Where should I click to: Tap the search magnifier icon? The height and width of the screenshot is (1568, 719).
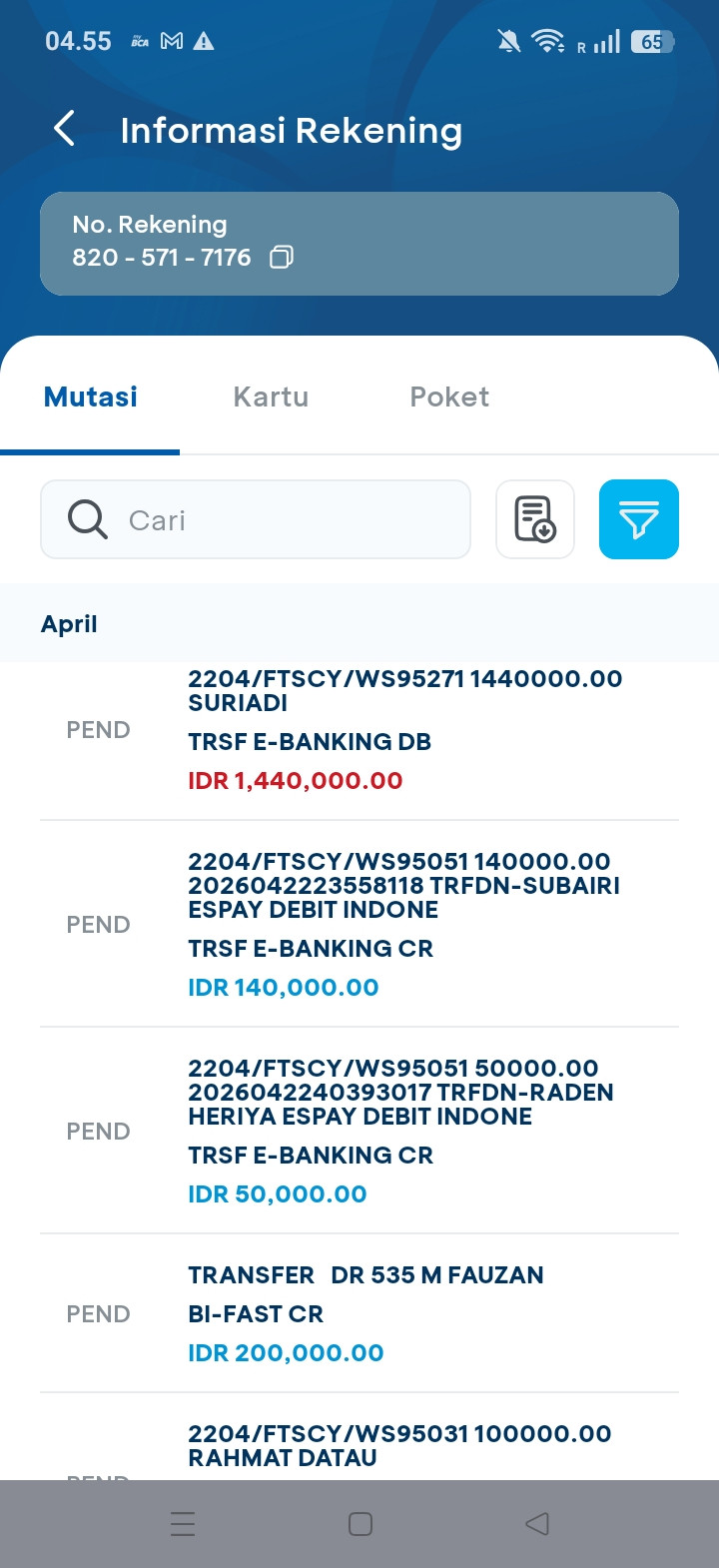point(87,519)
